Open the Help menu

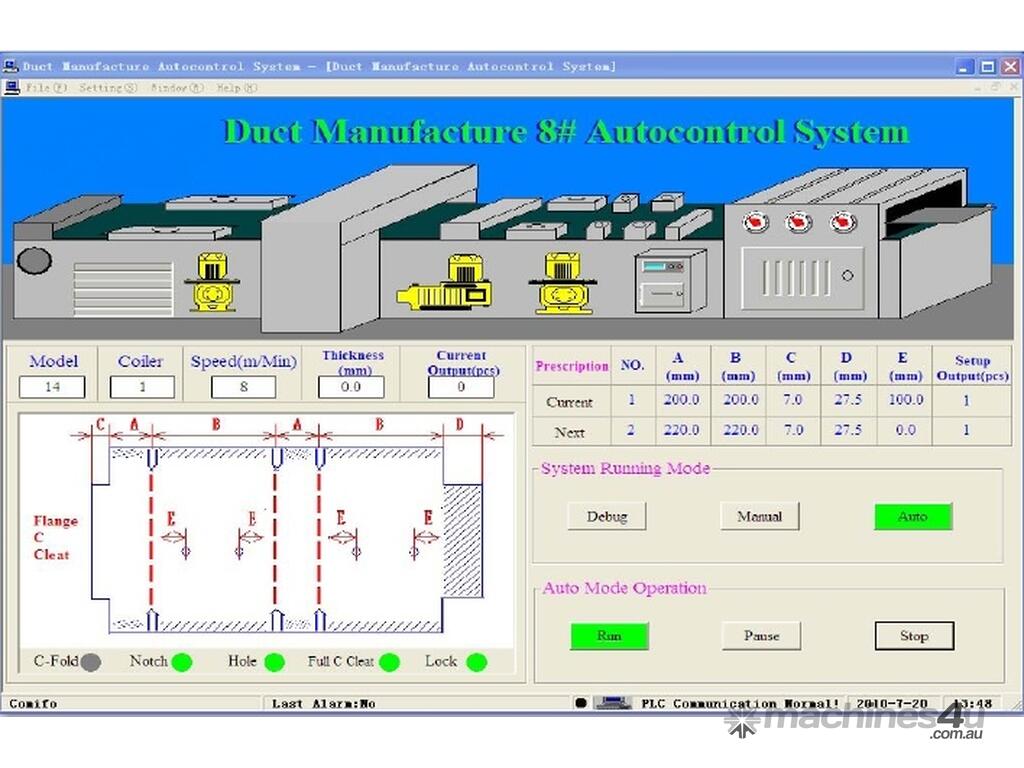click(236, 88)
